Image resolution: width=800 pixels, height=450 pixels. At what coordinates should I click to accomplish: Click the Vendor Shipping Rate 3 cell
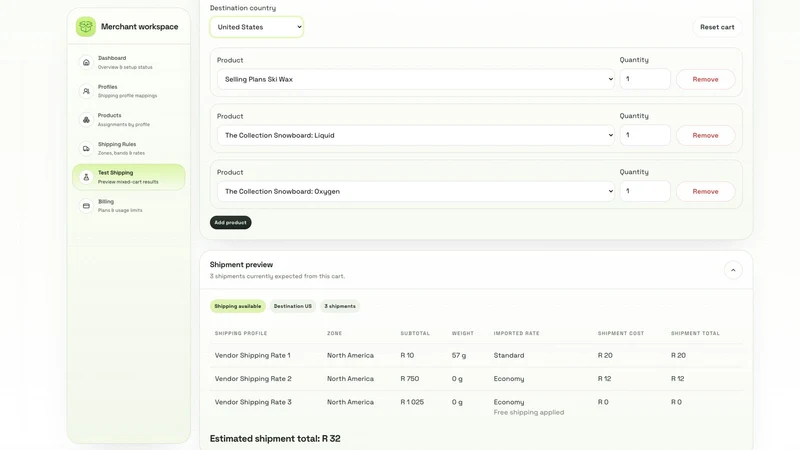[x=253, y=402]
